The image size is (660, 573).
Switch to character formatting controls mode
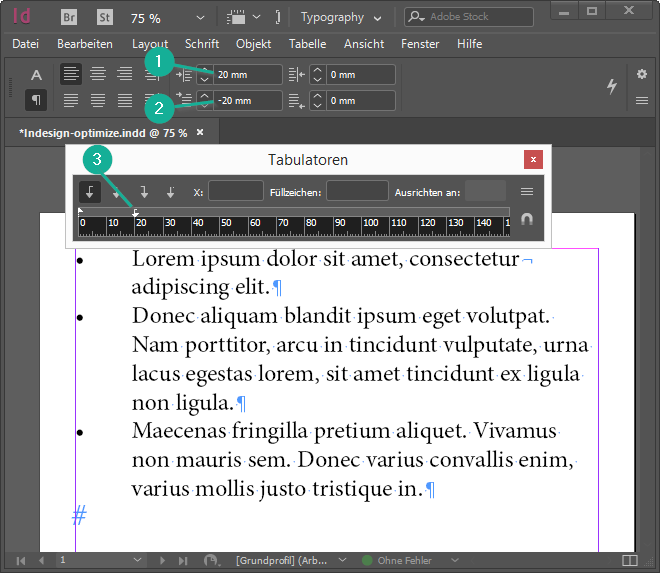(x=36, y=75)
